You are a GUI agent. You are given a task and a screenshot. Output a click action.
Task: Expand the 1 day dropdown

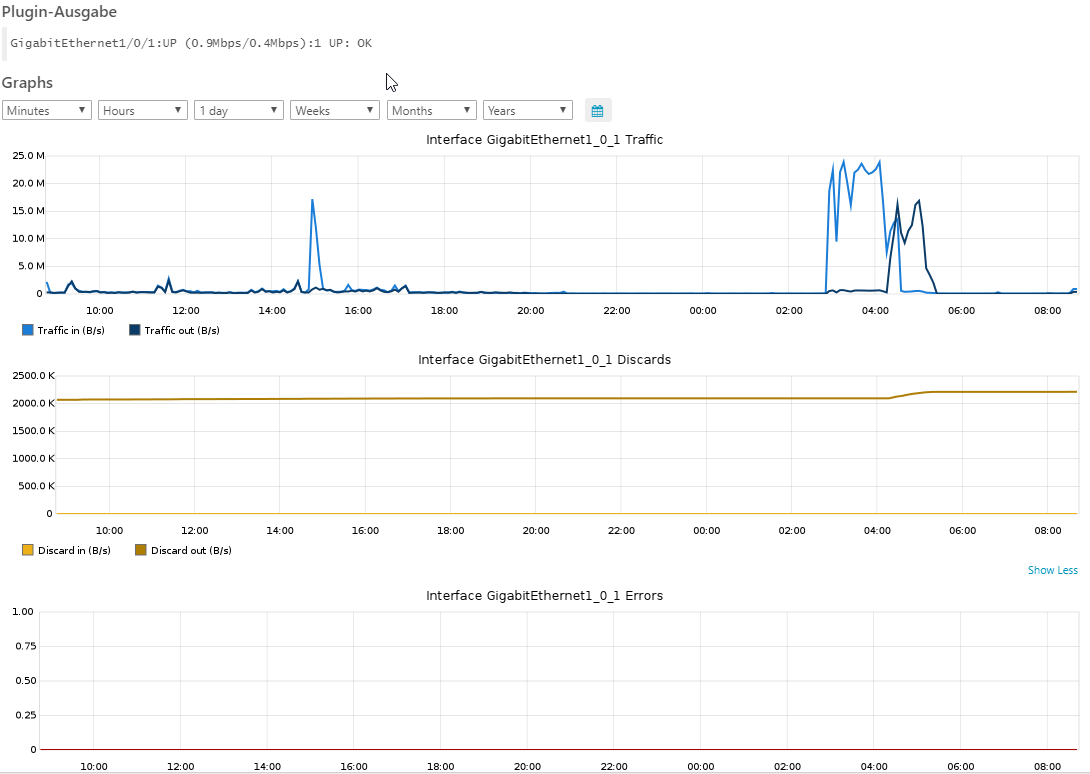coord(238,111)
